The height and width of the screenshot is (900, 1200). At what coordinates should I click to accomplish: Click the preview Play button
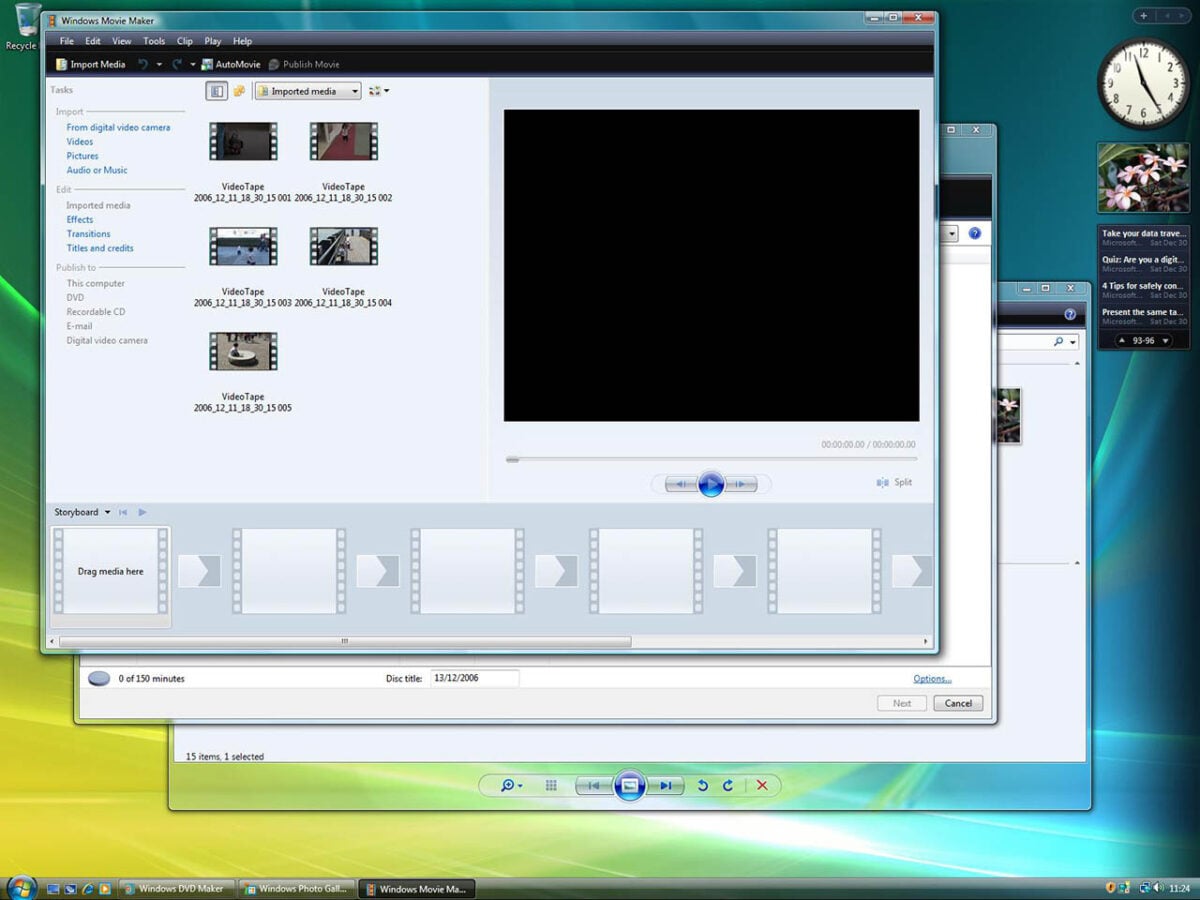pyautogui.click(x=711, y=484)
